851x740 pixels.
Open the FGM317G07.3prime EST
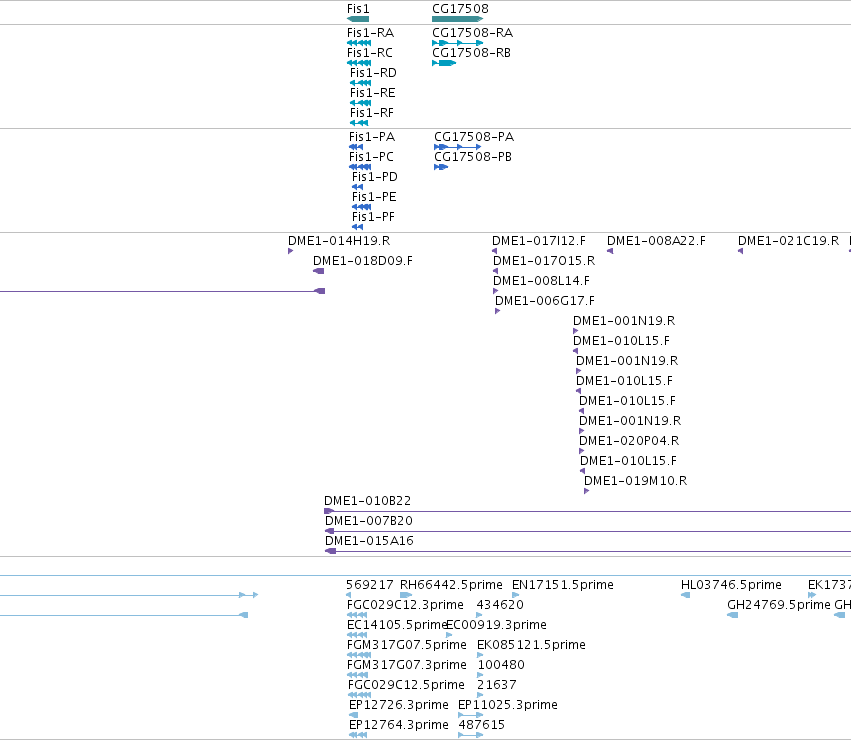pos(357,675)
